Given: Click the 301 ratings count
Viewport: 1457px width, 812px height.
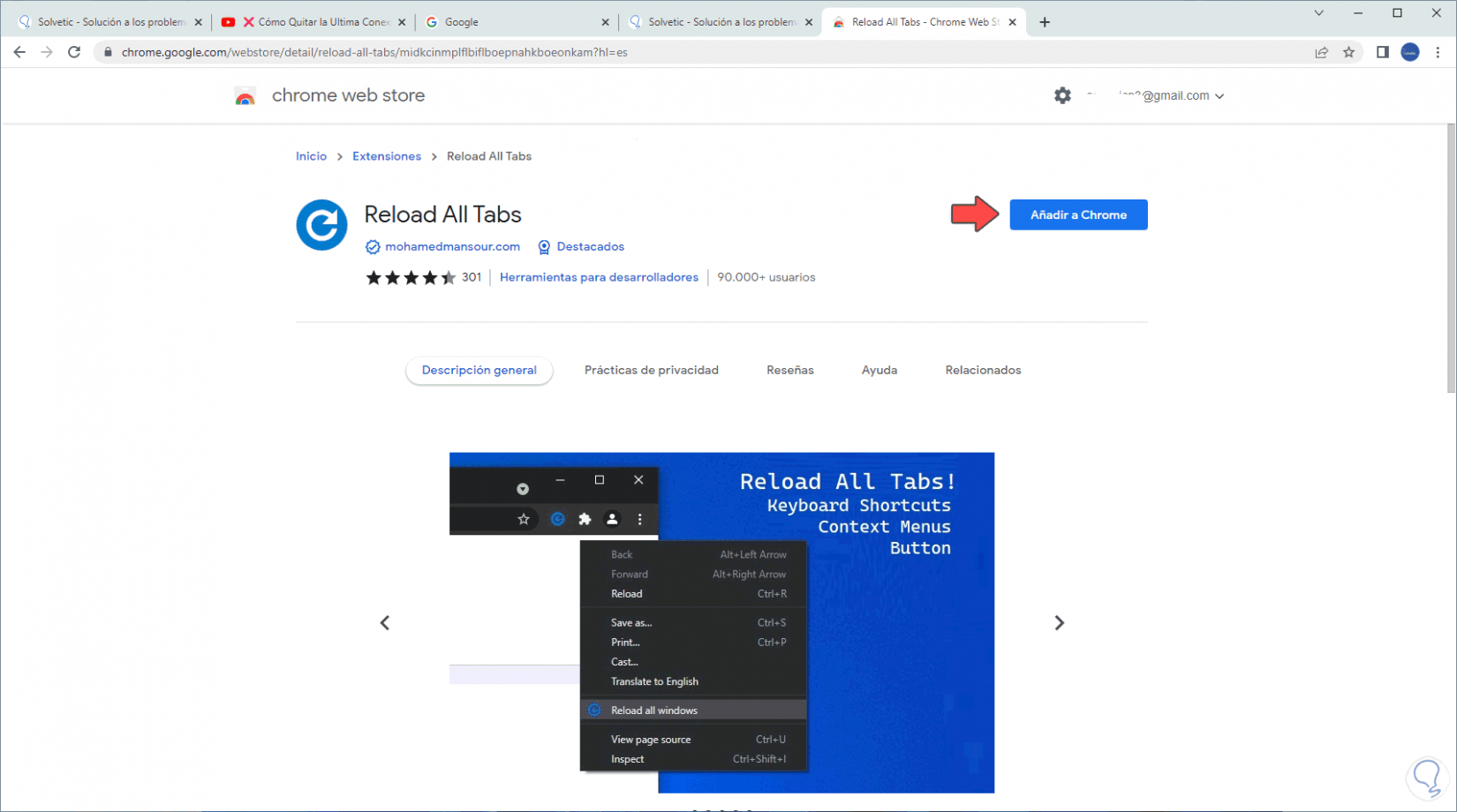Looking at the screenshot, I should coord(472,277).
